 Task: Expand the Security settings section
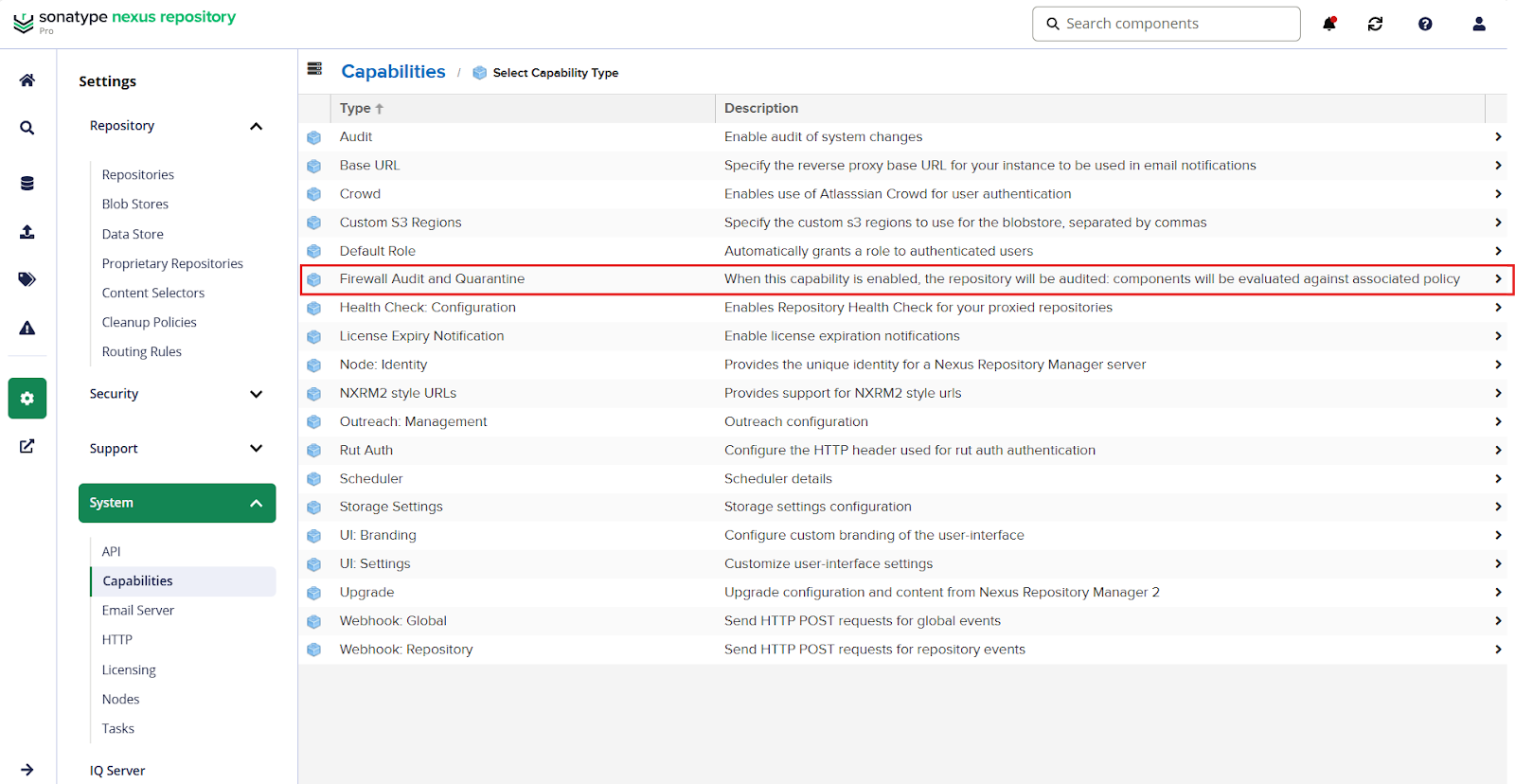click(256, 394)
